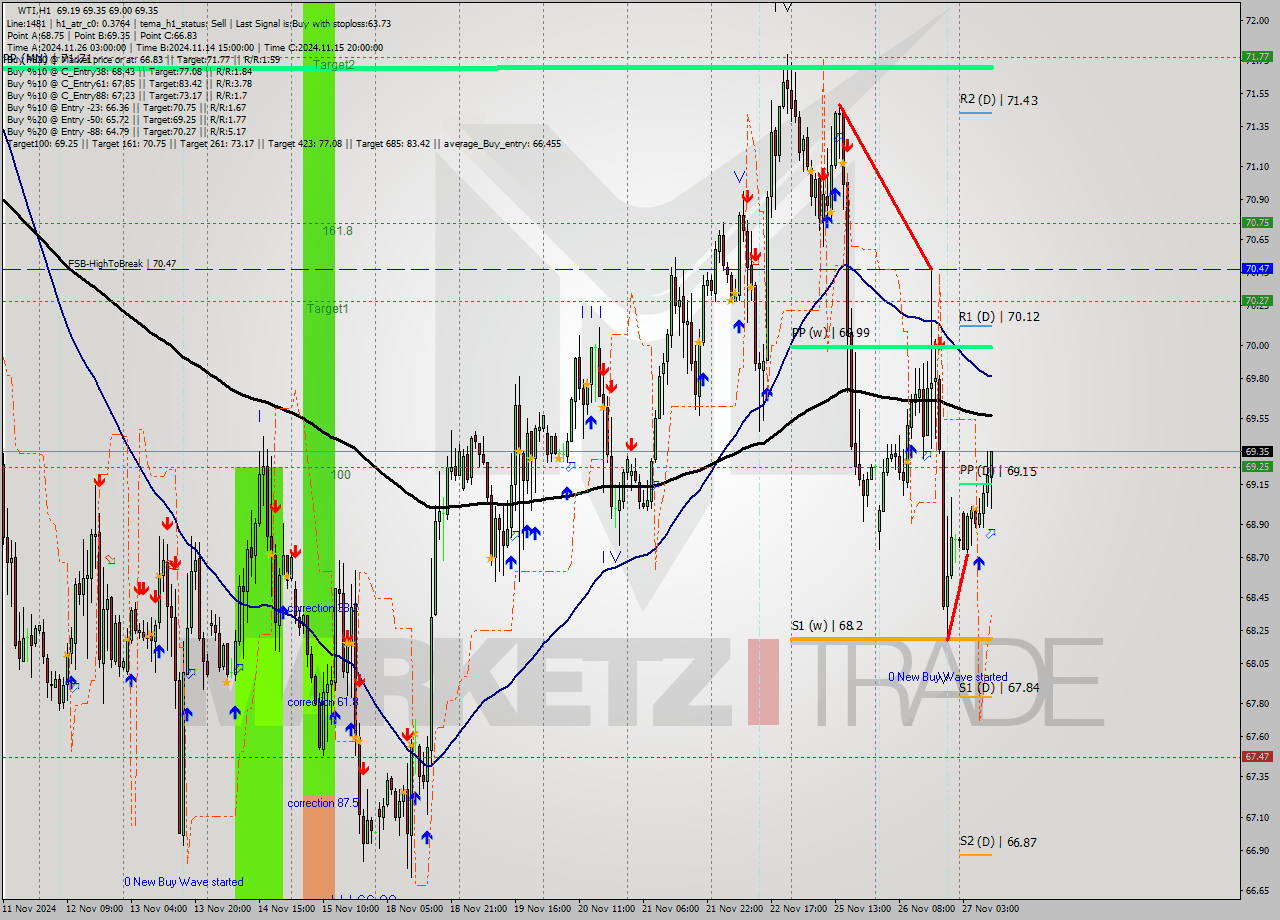
Task: Click the '15 Nov 10:00' time axis label
Action: (350, 910)
